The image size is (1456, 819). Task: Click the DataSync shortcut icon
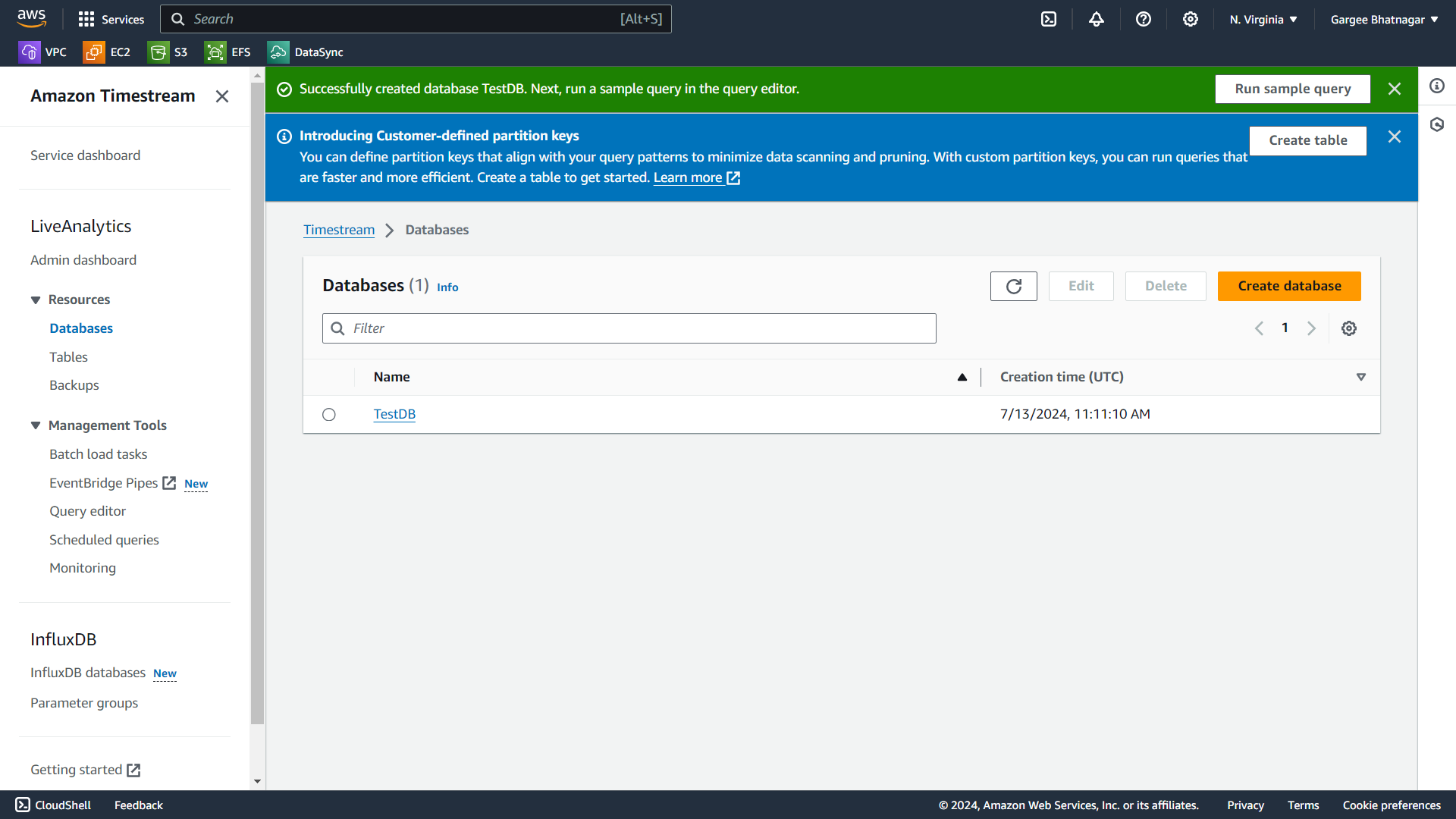click(x=278, y=52)
